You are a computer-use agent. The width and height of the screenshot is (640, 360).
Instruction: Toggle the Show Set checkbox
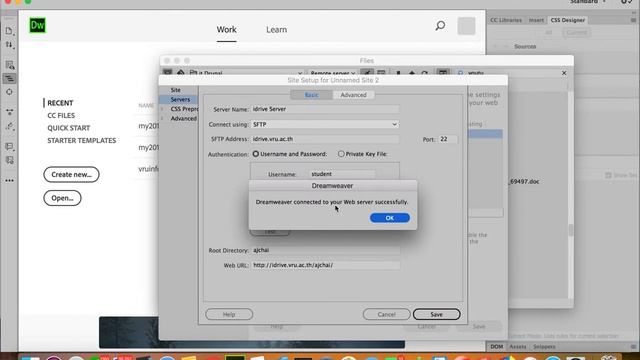click(608, 175)
